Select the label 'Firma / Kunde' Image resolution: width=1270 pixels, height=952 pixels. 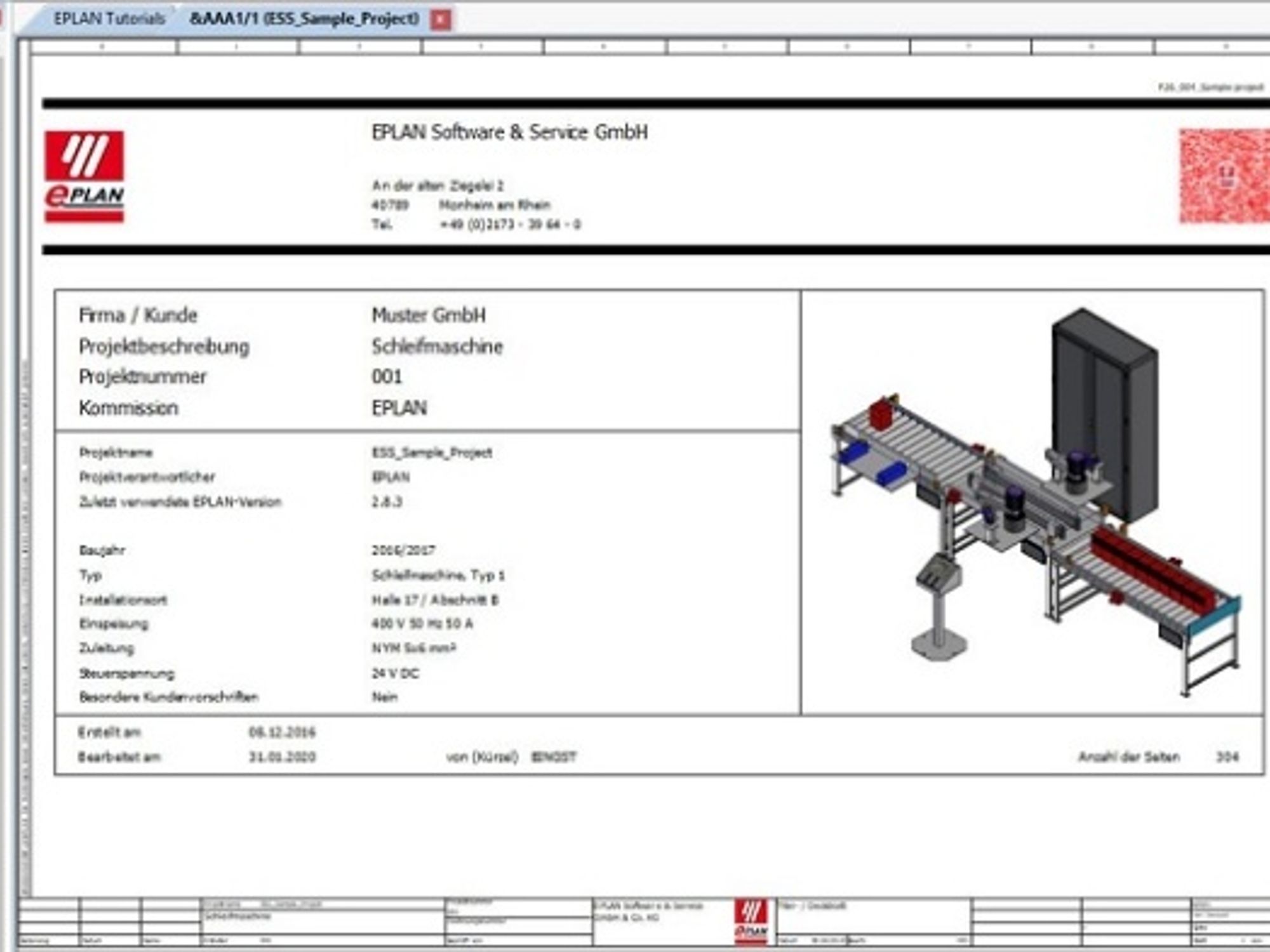(138, 315)
